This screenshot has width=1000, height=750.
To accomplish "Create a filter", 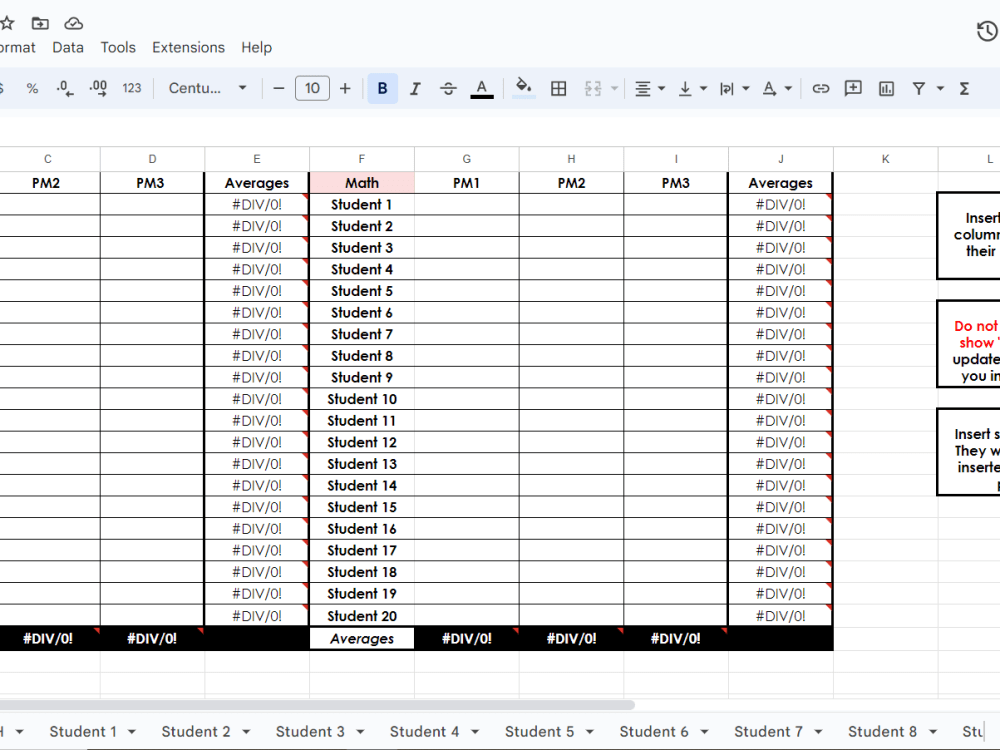I will pos(918,88).
